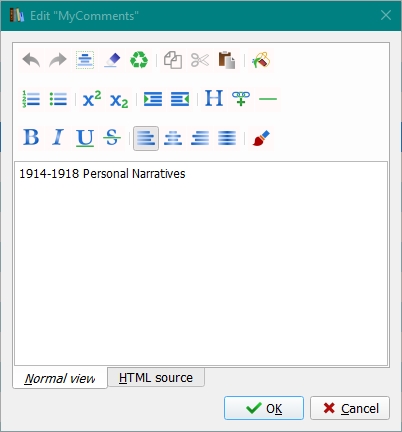Copy text using the copy icon

[x=173, y=60]
